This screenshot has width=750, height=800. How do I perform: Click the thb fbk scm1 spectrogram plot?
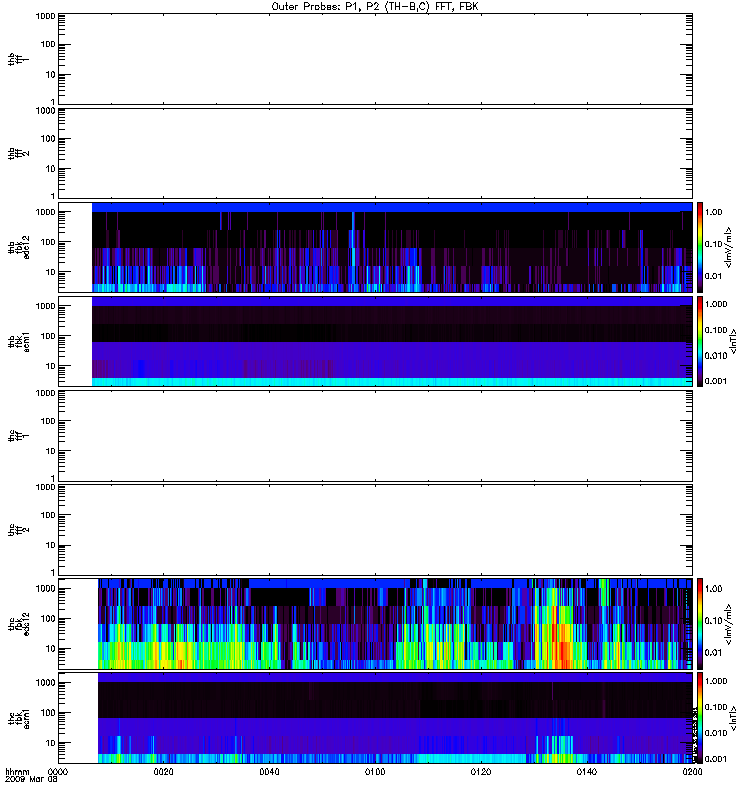(376, 342)
